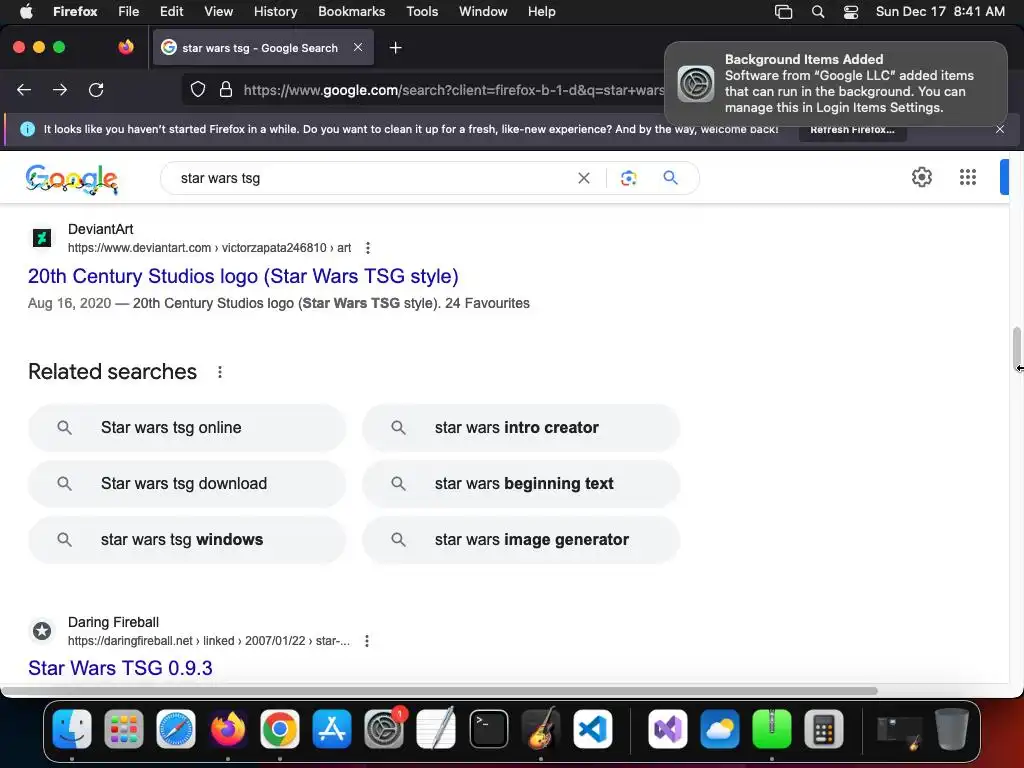This screenshot has height=768, width=1024.
Task: Open the three-dot menu for Daring Fireball result
Action: coord(367,641)
